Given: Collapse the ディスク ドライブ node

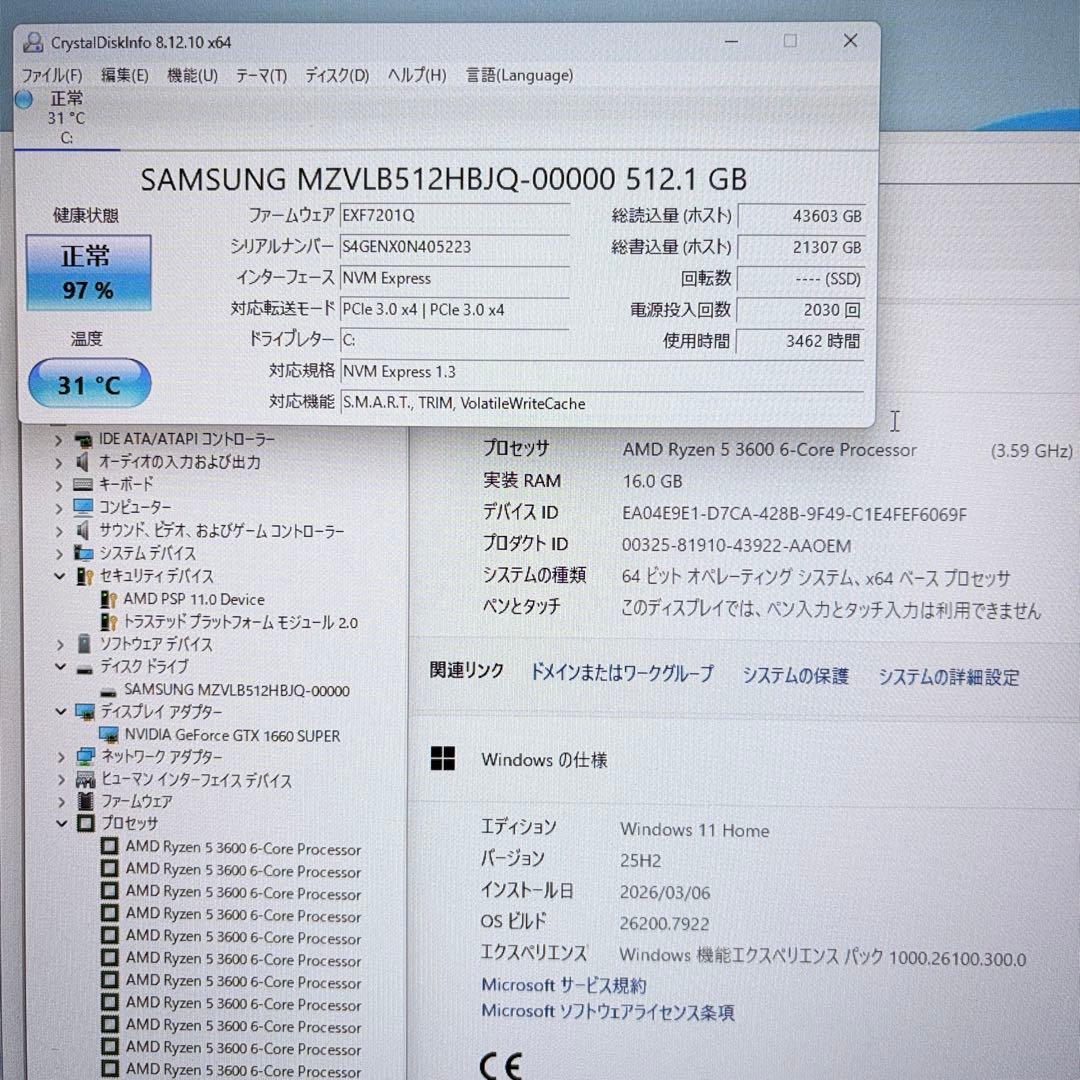Looking at the screenshot, I should point(61,667).
